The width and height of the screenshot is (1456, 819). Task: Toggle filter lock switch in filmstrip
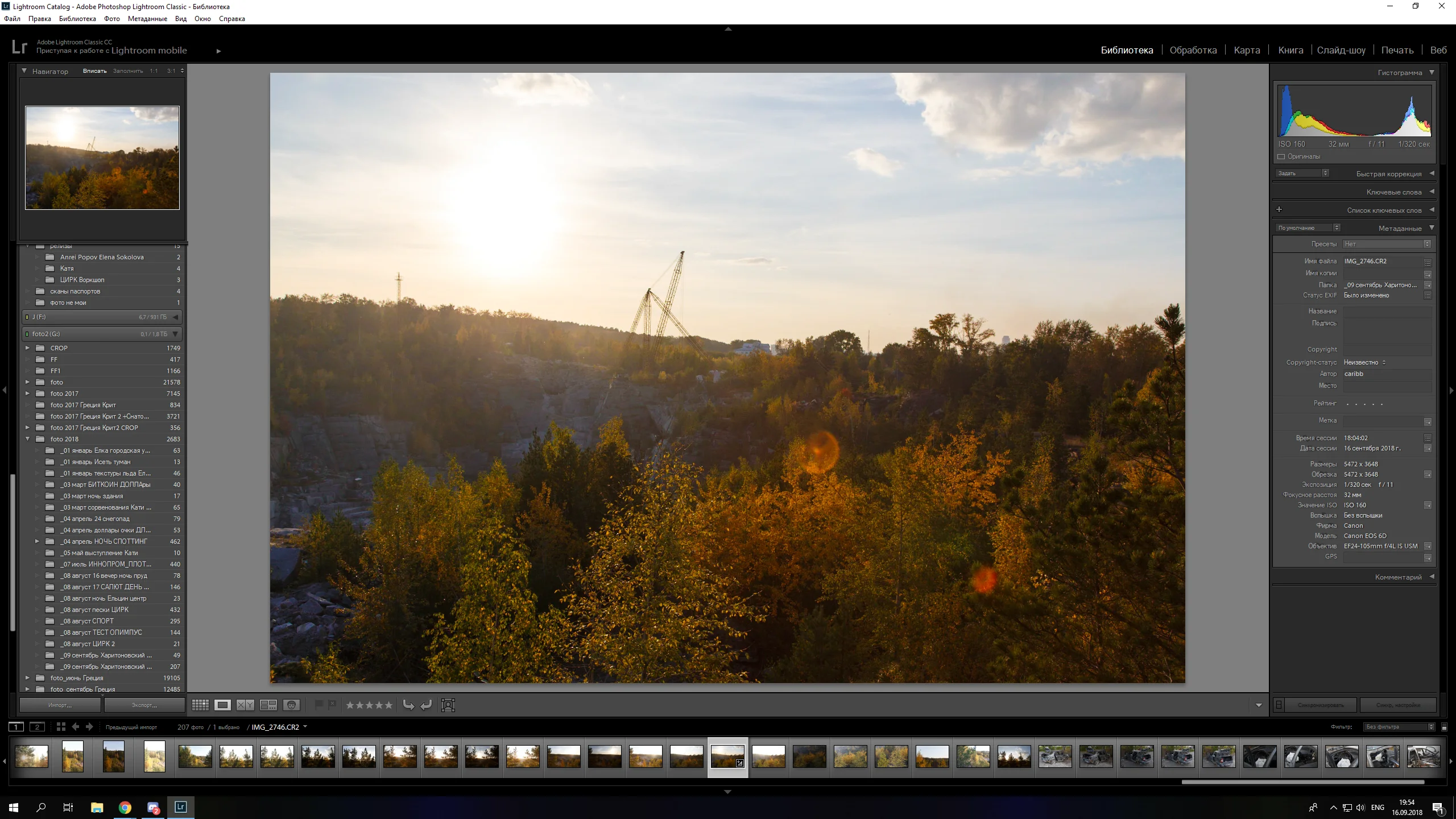[x=1444, y=727]
